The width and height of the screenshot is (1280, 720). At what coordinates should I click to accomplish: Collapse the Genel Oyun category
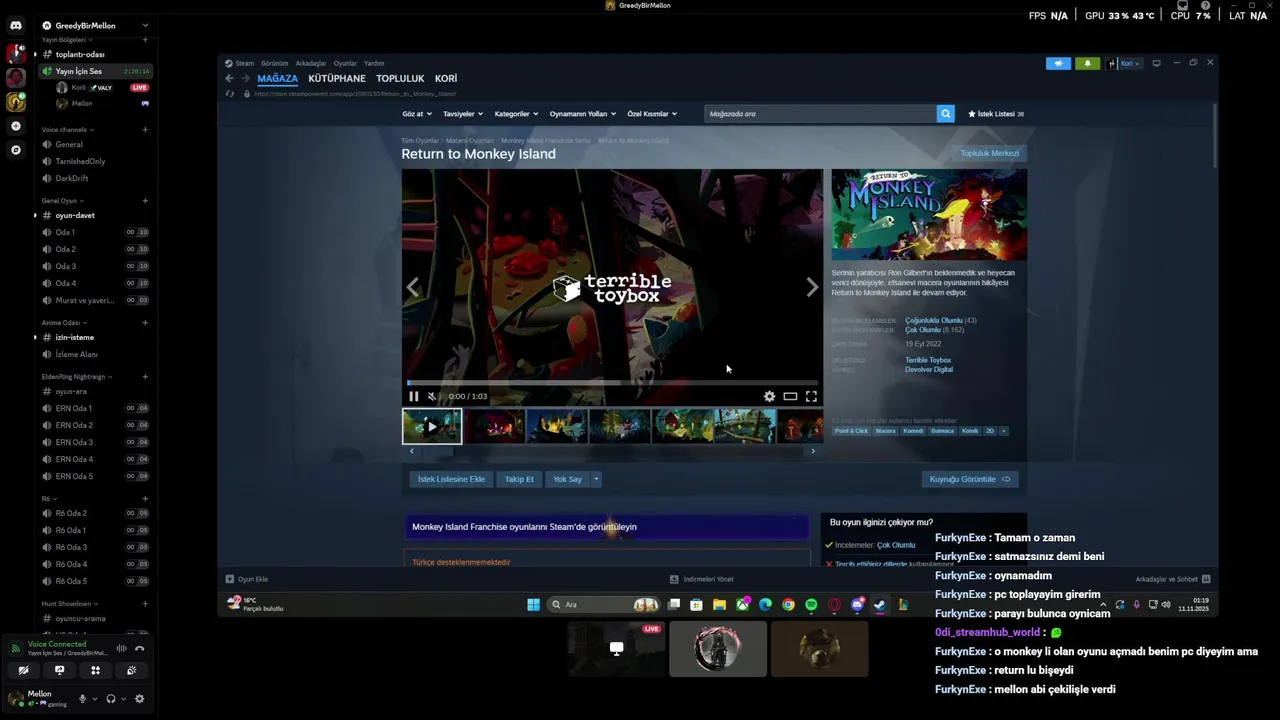[x=63, y=201]
